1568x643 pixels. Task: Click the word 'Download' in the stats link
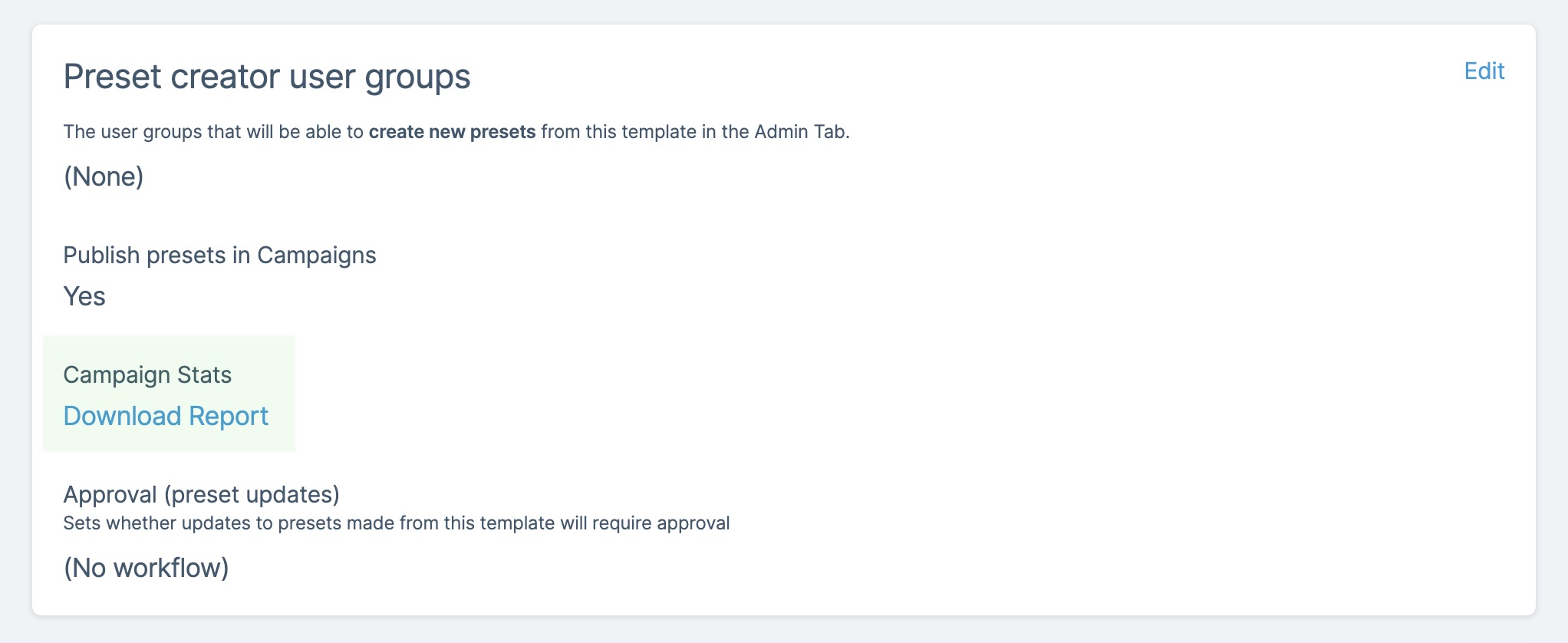pyautogui.click(x=122, y=416)
